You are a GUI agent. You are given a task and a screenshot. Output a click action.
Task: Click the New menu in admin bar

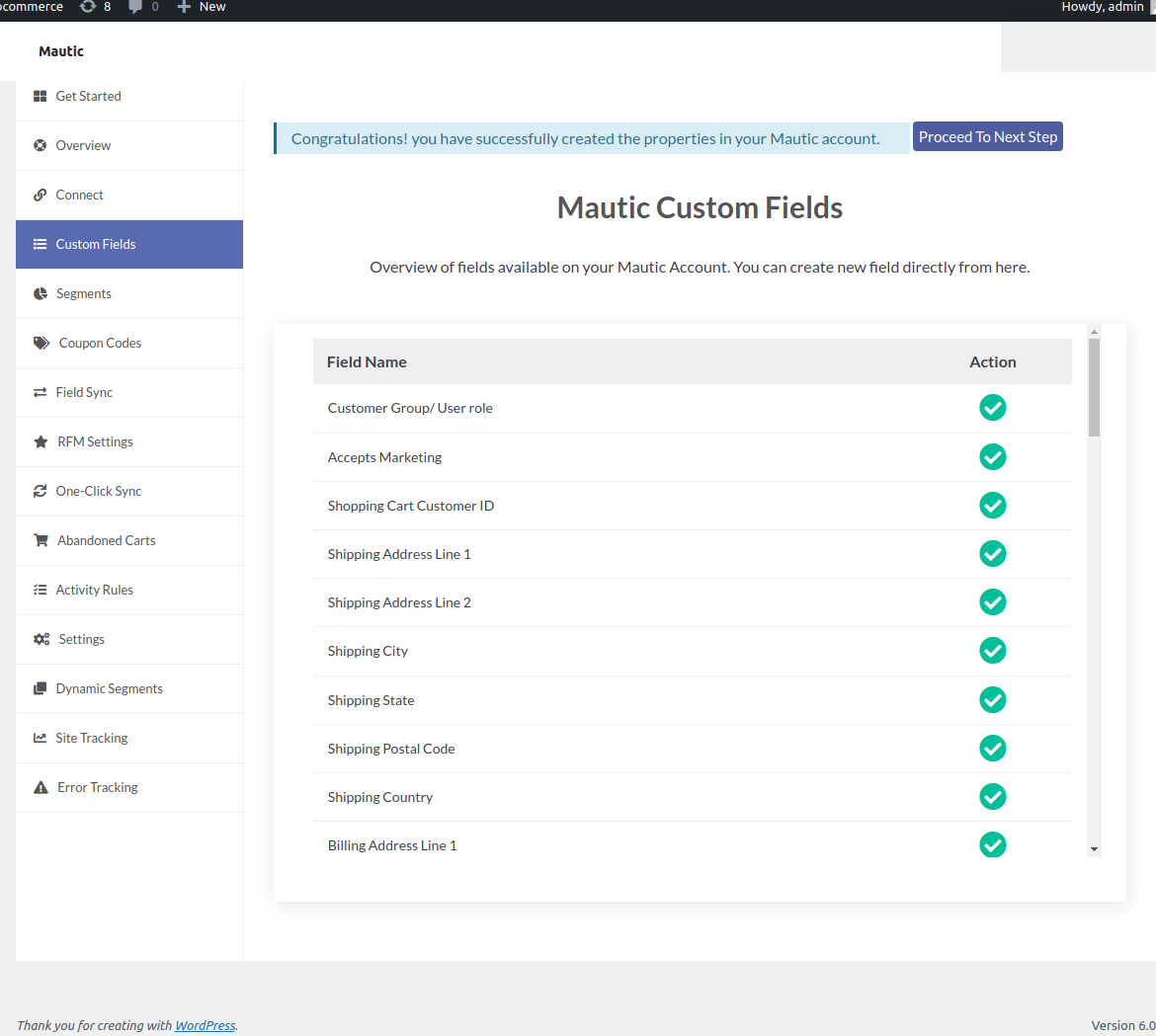[x=202, y=7]
